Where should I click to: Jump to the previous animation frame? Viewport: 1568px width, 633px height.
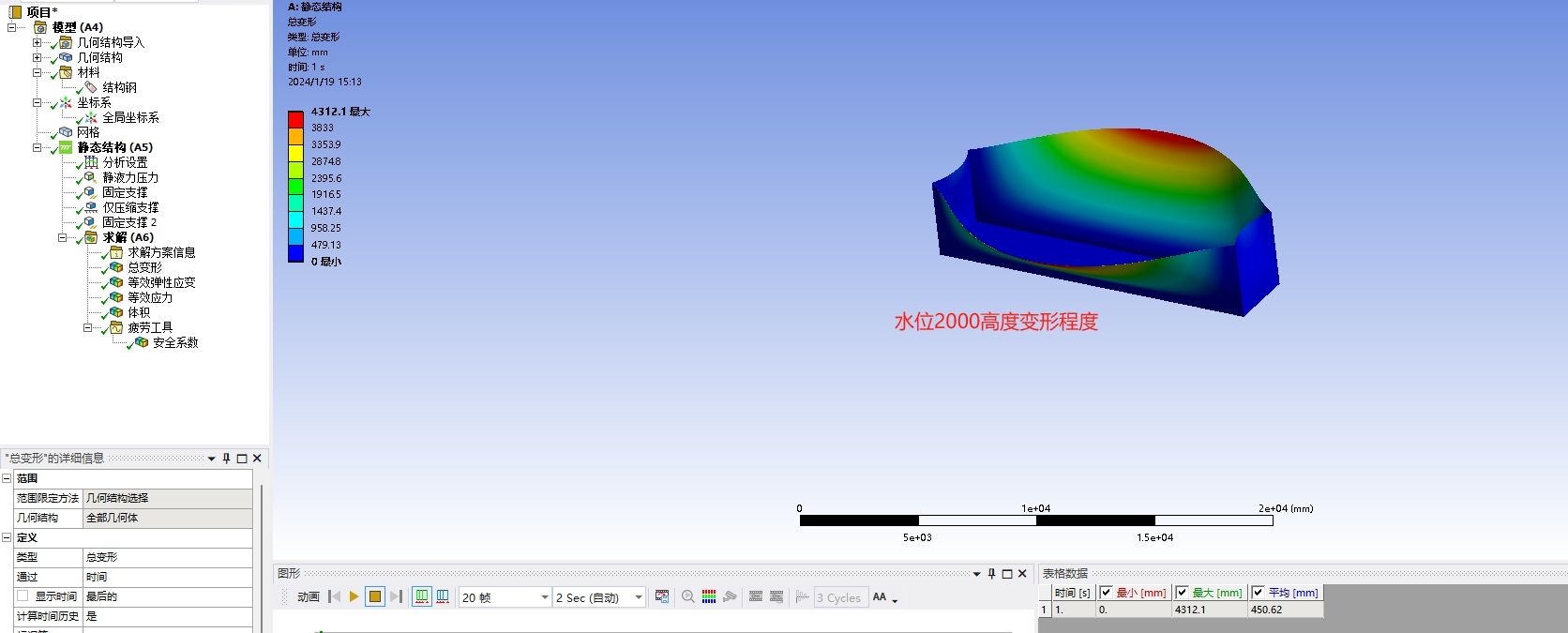(334, 596)
